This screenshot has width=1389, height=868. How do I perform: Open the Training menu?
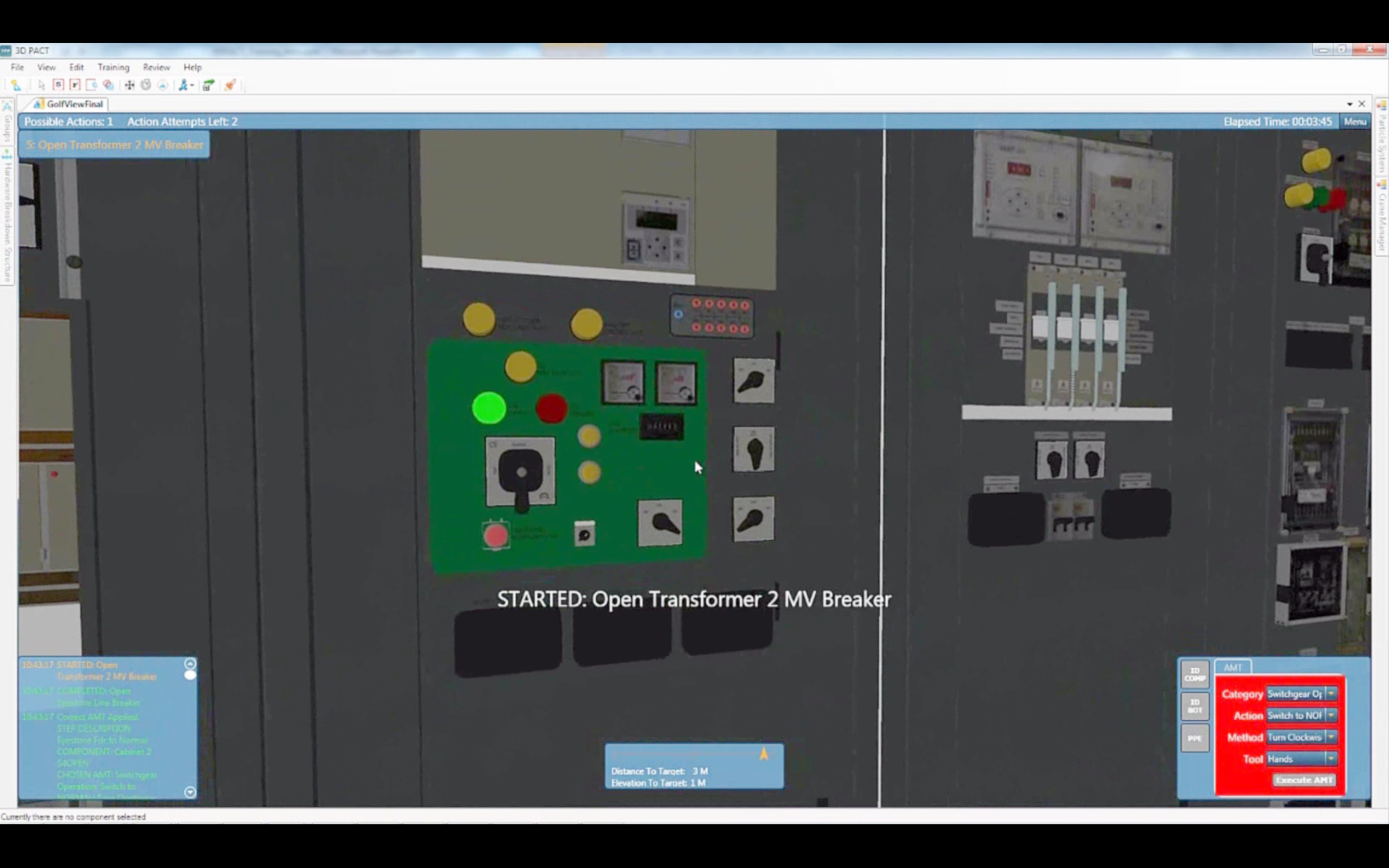(x=113, y=67)
